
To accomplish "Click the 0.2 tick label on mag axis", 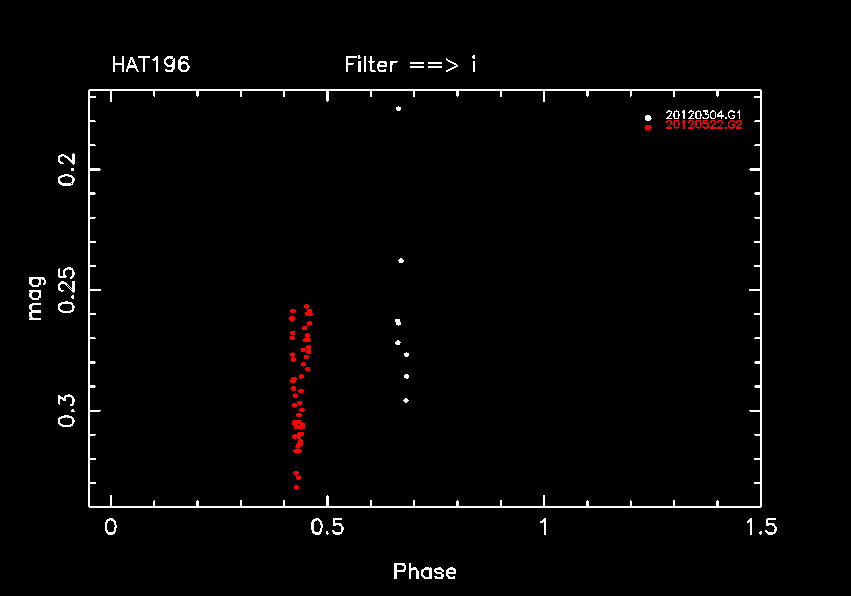I will 67,169.
